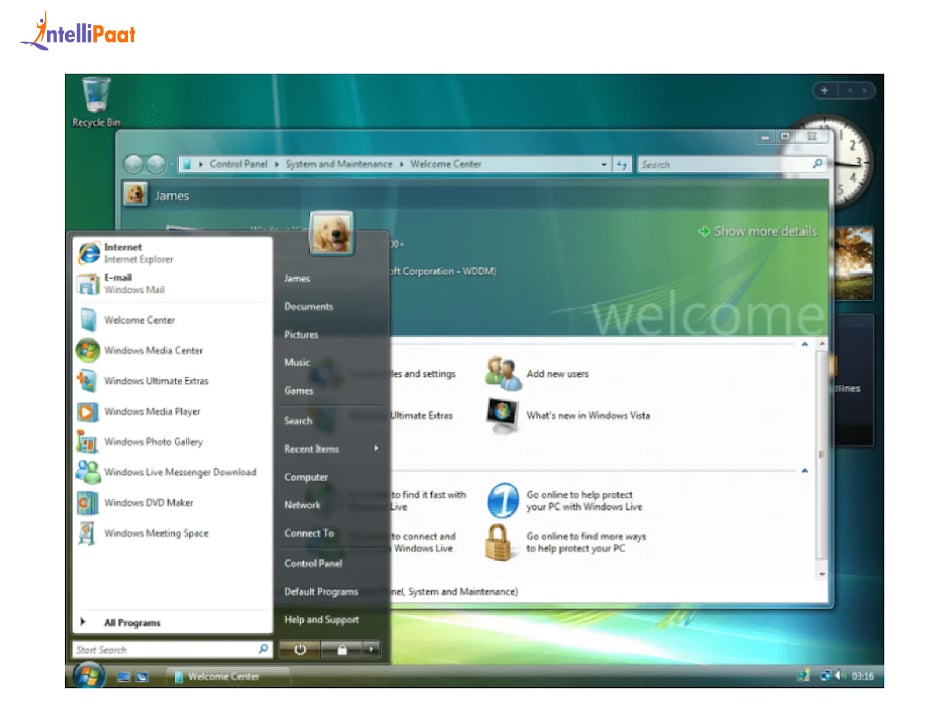Open Windows Meeting Space
The height and width of the screenshot is (725, 950).
(x=171, y=533)
